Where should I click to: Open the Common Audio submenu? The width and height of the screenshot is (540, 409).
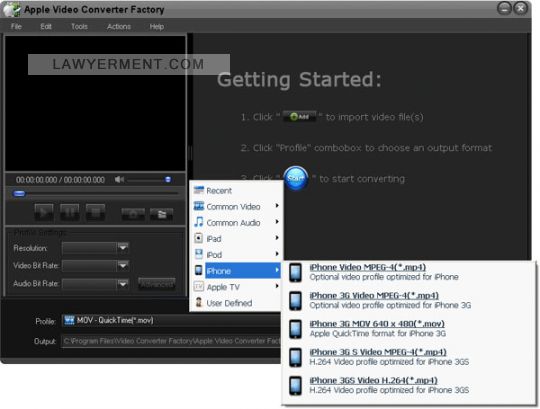point(236,223)
